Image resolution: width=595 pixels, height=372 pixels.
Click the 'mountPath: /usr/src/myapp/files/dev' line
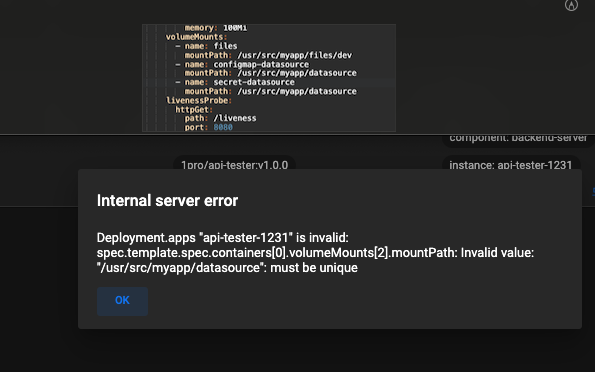click(268, 55)
